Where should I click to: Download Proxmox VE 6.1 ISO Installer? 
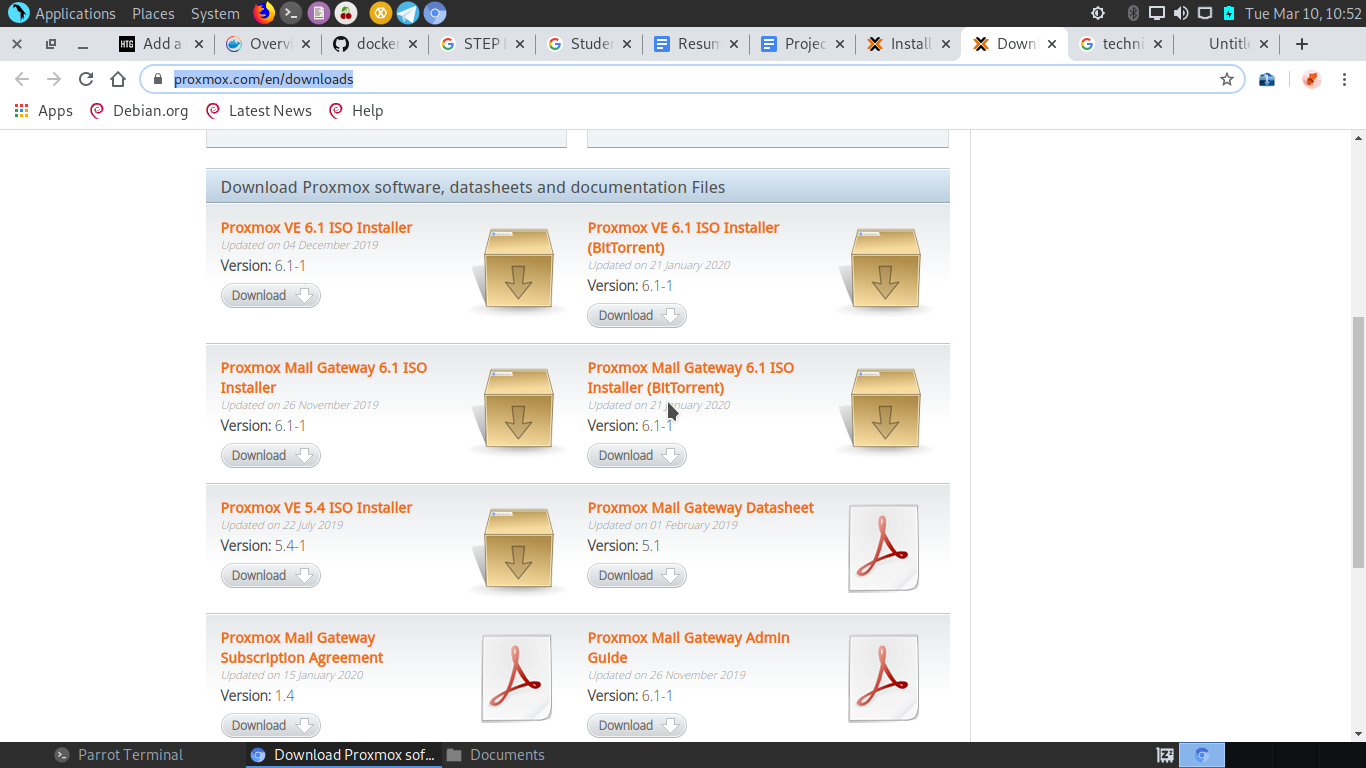pyautogui.click(x=271, y=295)
